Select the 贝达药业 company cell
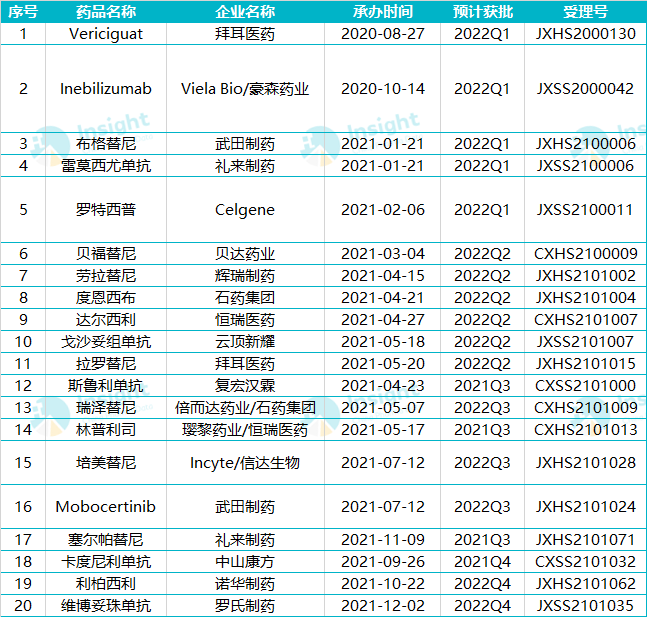This screenshot has width=647, height=617. 245,253
